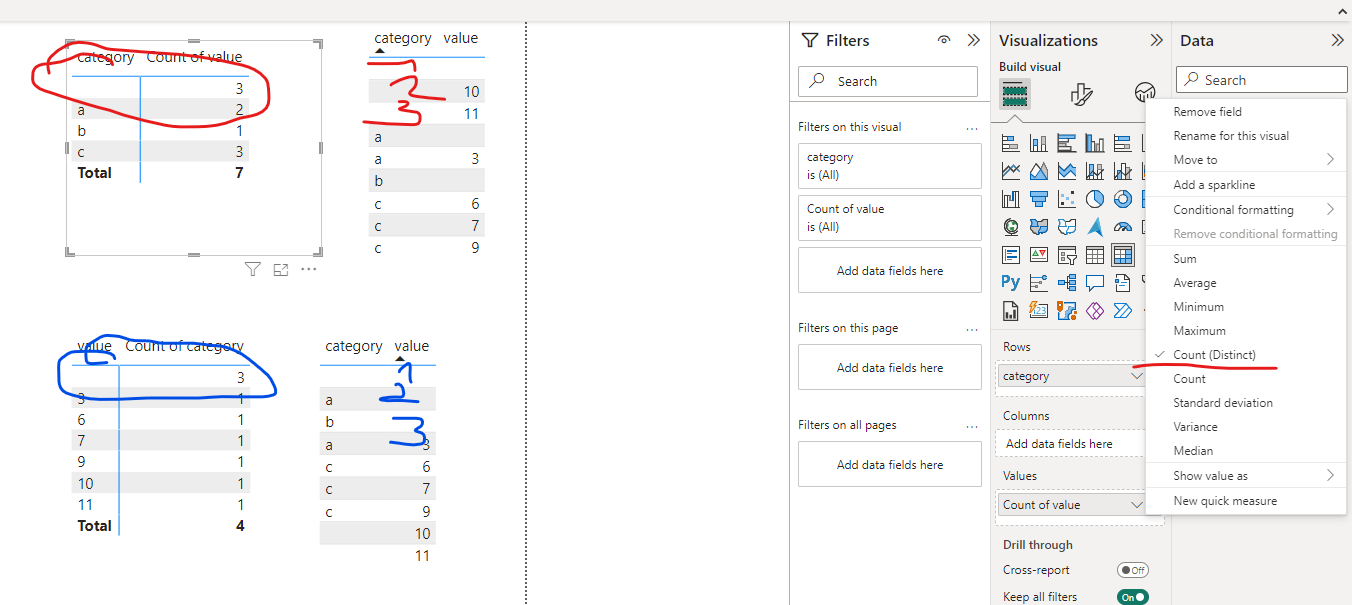
Task: Click Add data fields under Filters on all pages
Action: click(890, 465)
